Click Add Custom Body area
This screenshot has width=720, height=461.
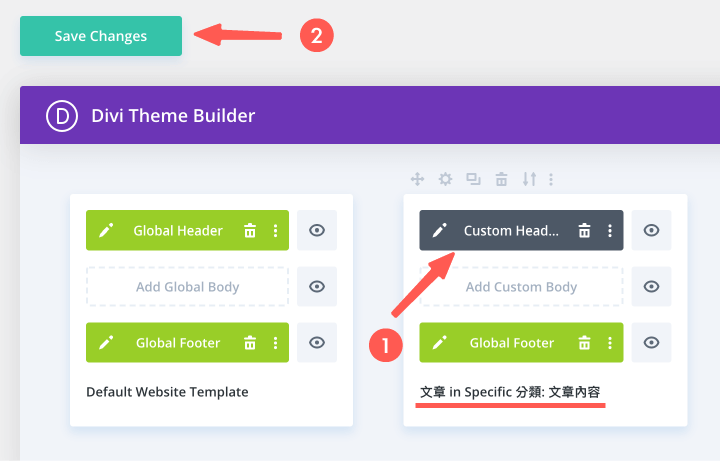click(521, 287)
